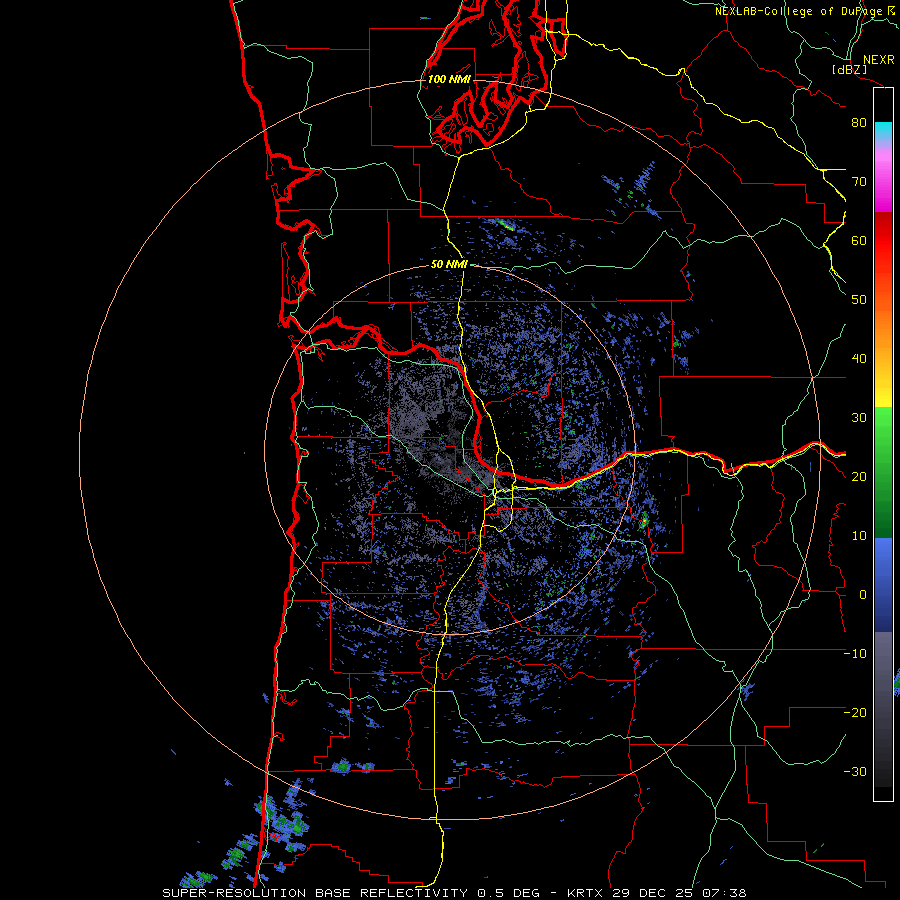Click the [dBZ] units label
The height and width of the screenshot is (900, 900).
(x=849, y=70)
